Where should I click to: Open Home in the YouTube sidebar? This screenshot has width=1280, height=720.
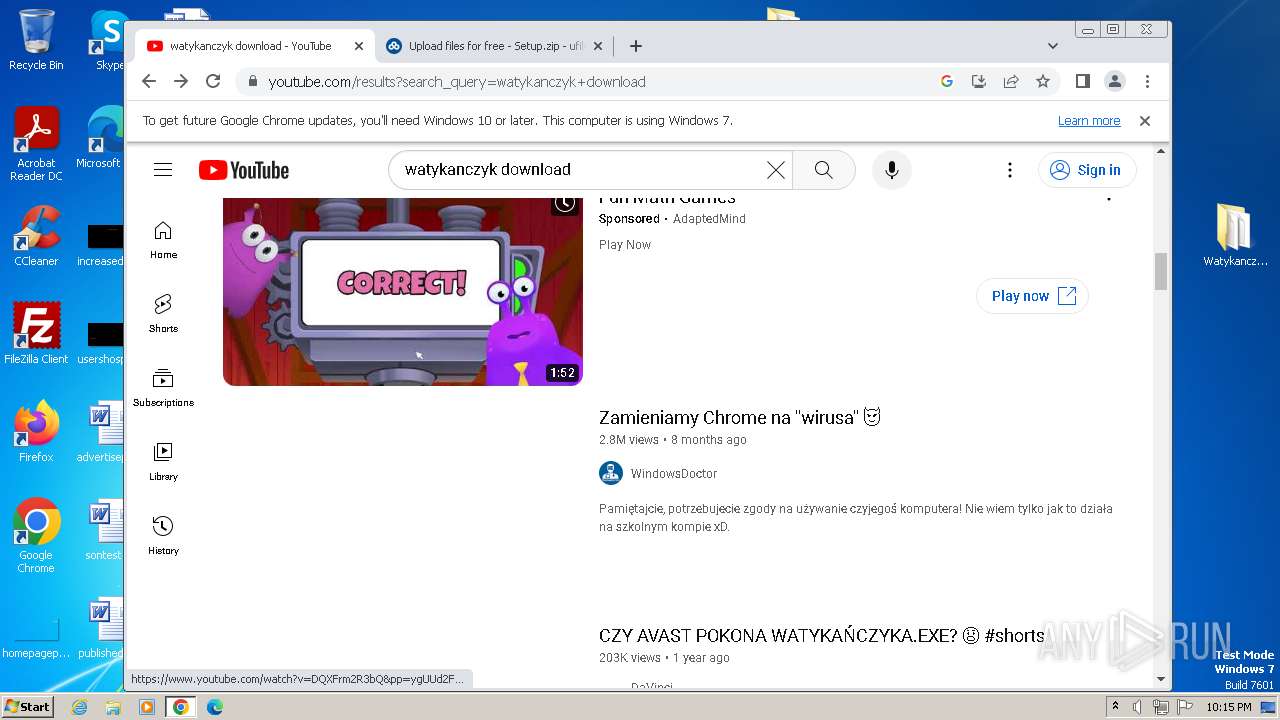point(163,240)
